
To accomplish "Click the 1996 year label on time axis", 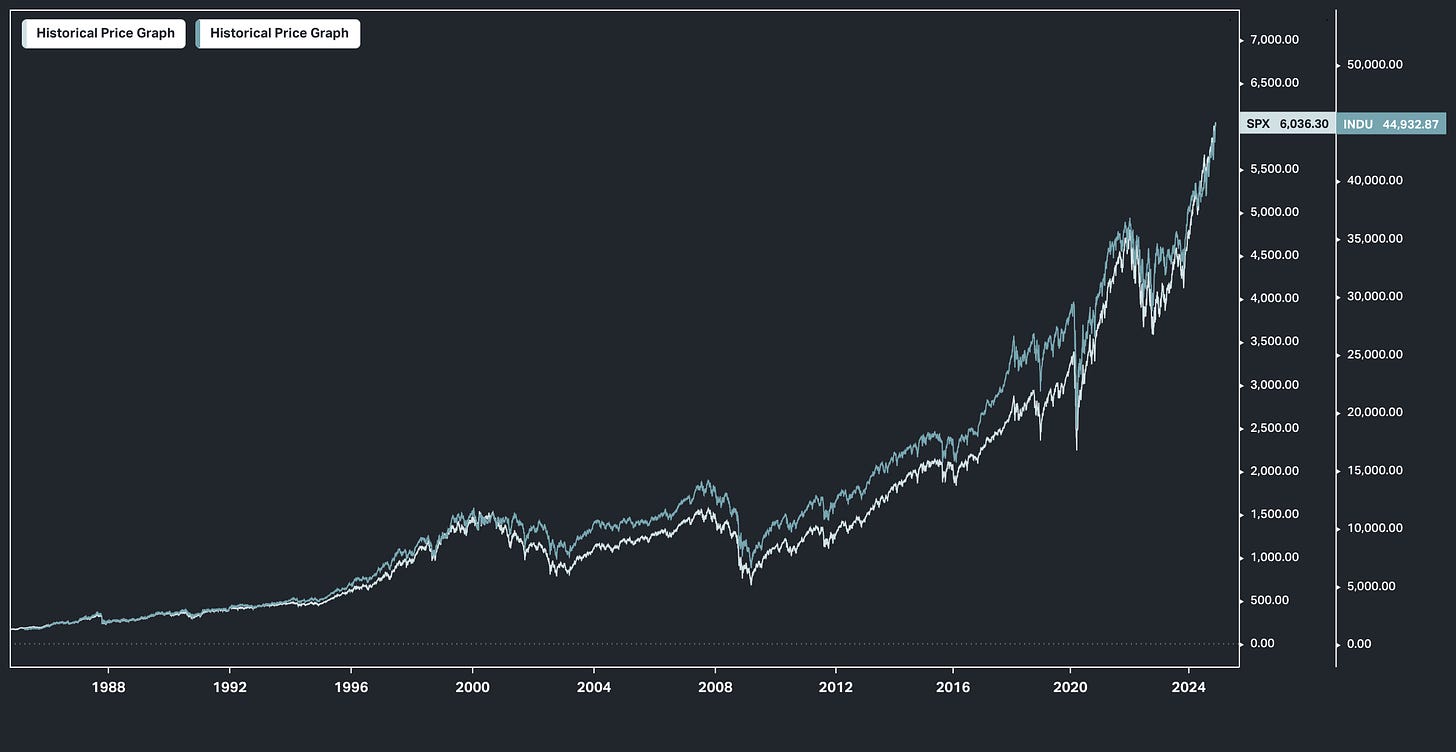I will [x=351, y=687].
